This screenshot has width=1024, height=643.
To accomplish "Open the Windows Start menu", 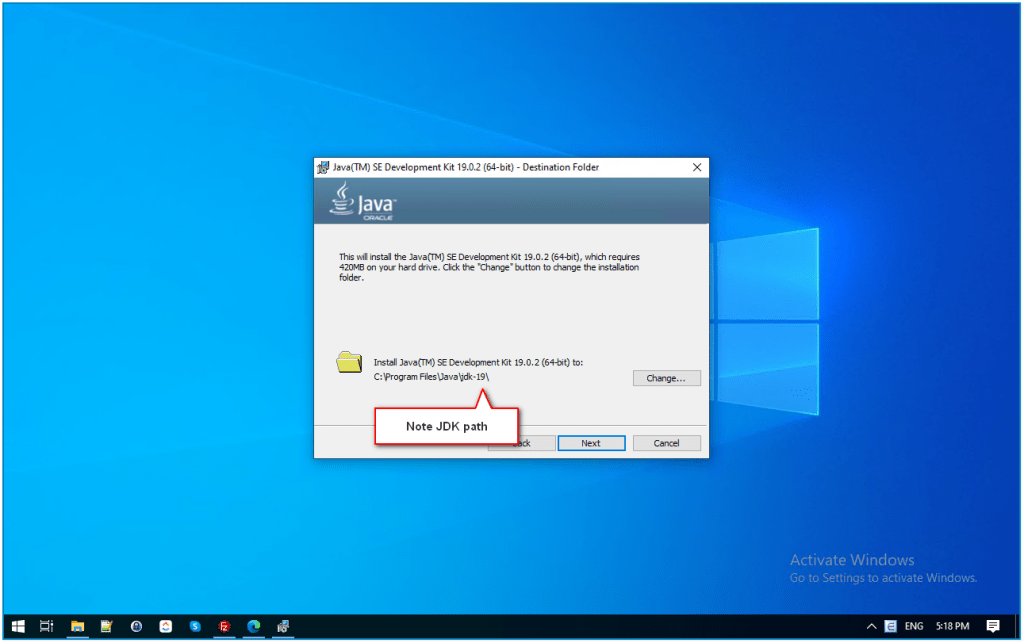I will 17,626.
